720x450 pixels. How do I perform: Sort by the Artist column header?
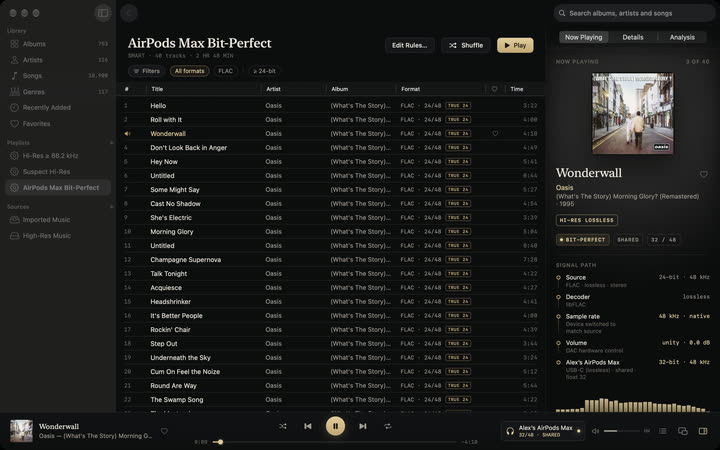coord(273,89)
